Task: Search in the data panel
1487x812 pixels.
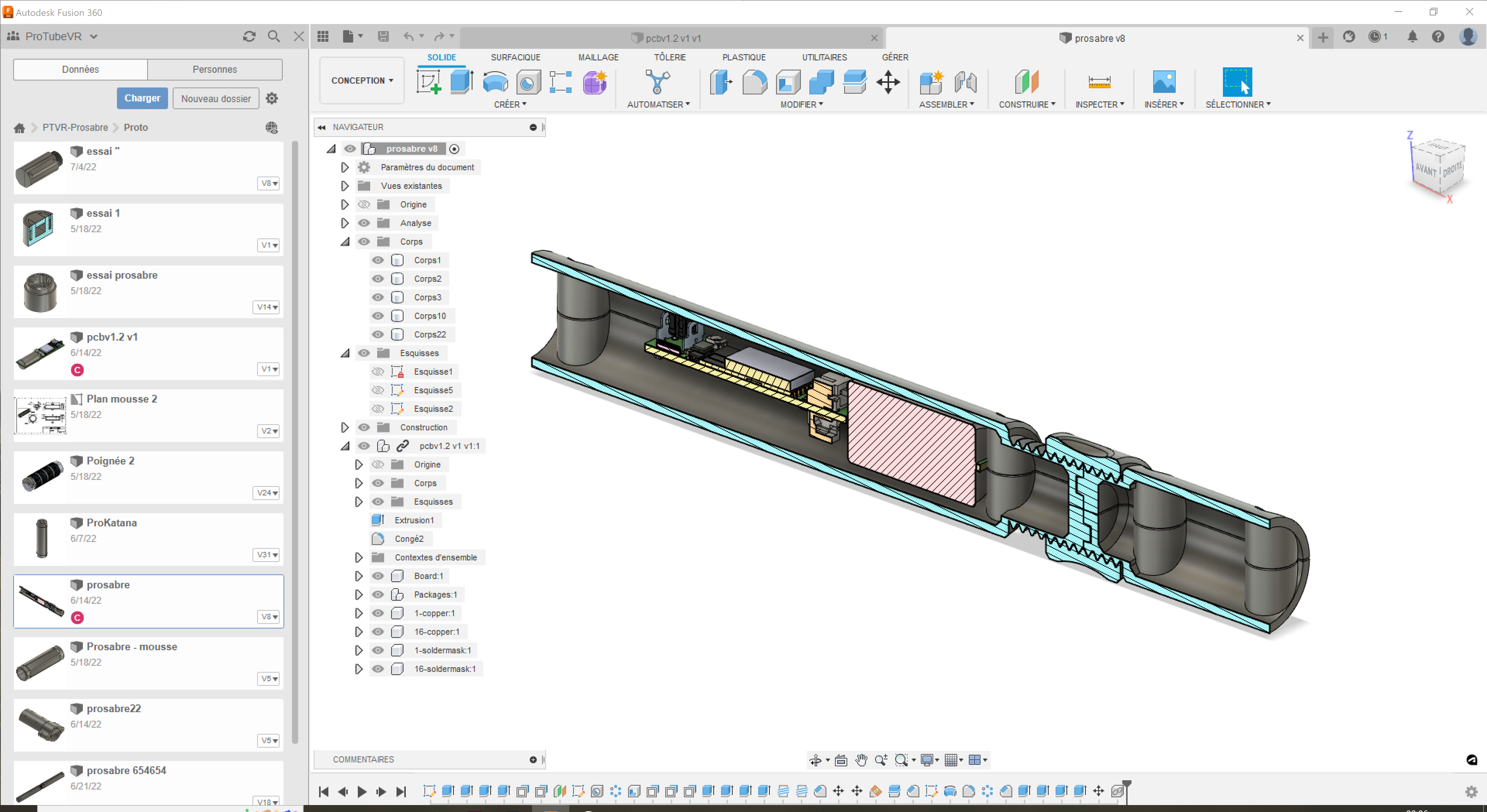Action: click(274, 36)
